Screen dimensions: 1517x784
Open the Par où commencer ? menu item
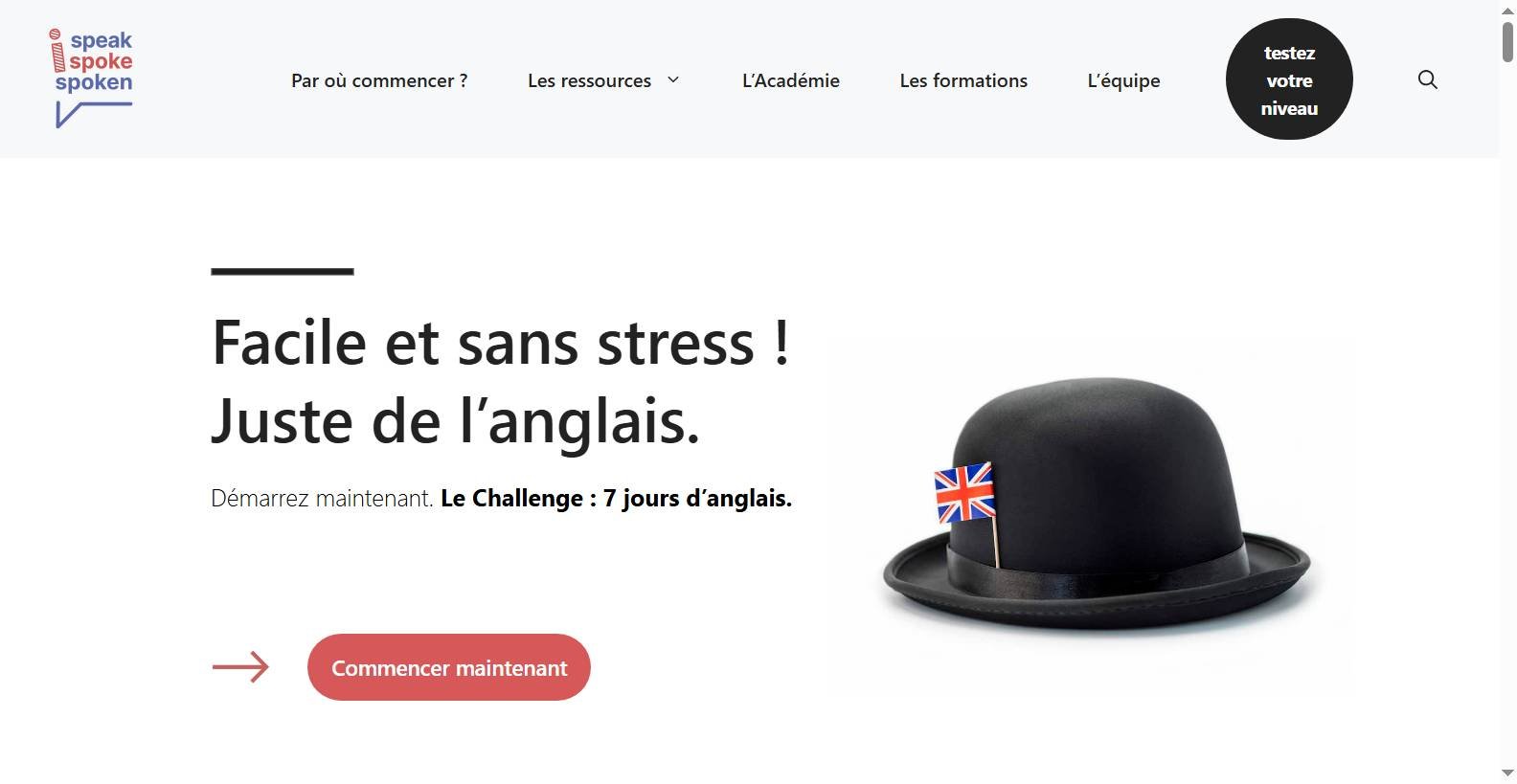[x=379, y=80]
